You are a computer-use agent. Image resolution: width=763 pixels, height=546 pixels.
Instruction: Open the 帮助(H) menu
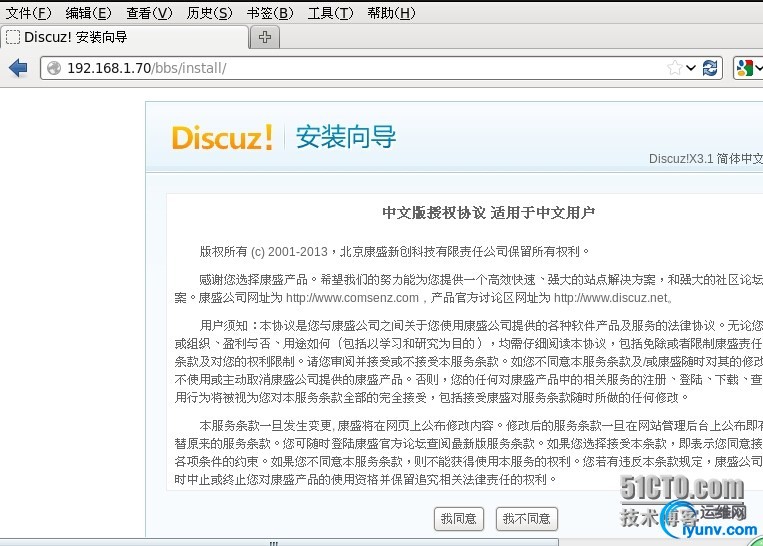coord(391,13)
